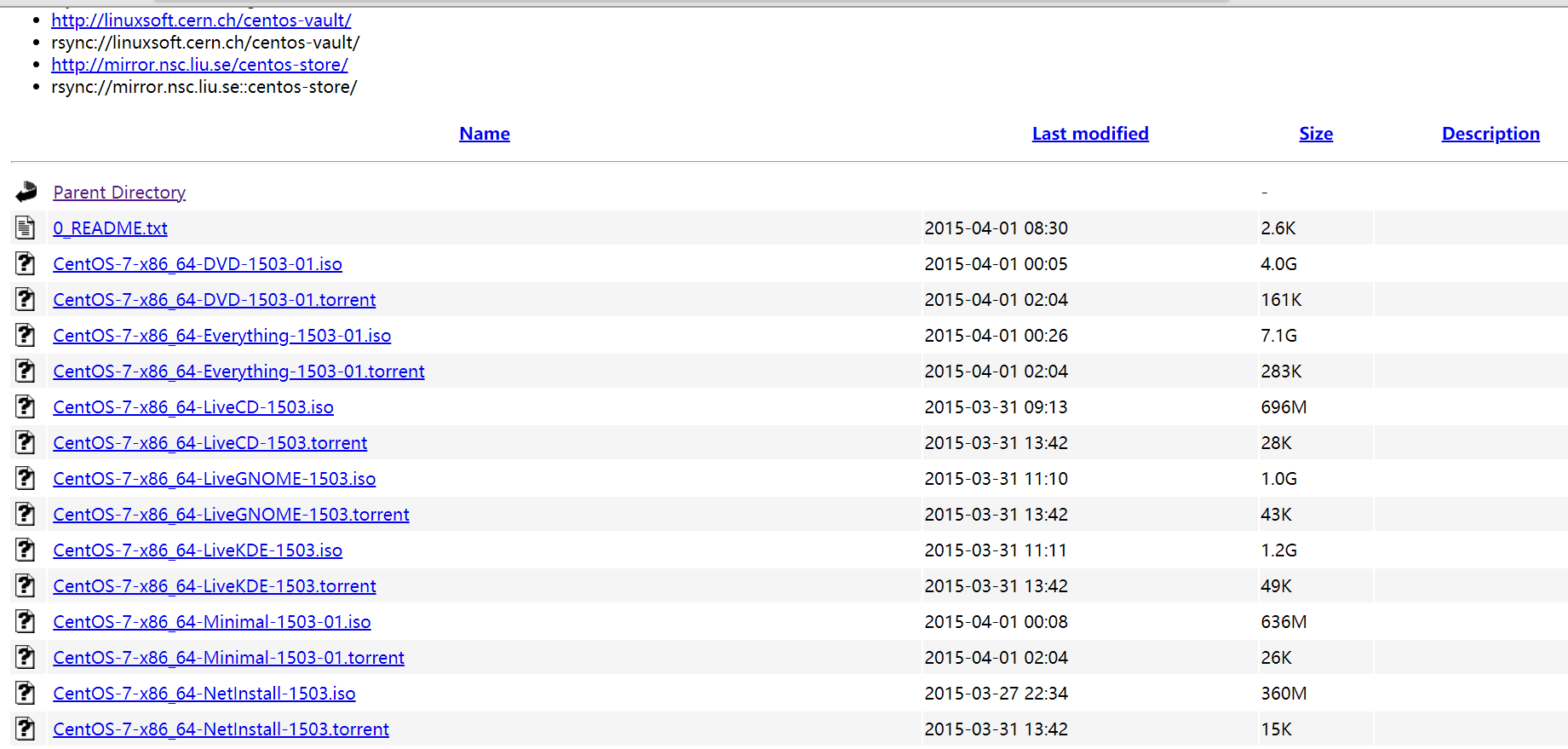The width and height of the screenshot is (1568, 749).
Task: Click the icon beside CentOS-7-x86_64-DVD-1503-01.torrent
Action: coord(26,299)
